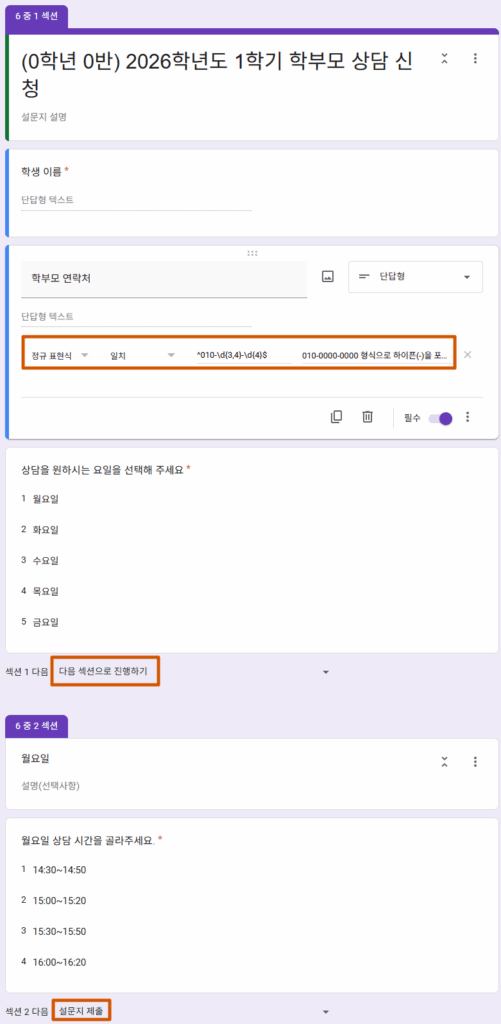Open the 일치 condition dropdown
This screenshot has height=1024, width=501.
(144, 355)
